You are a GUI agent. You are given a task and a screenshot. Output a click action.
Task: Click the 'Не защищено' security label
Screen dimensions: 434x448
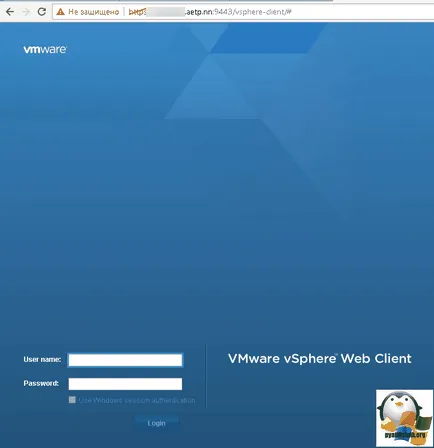click(x=93, y=12)
